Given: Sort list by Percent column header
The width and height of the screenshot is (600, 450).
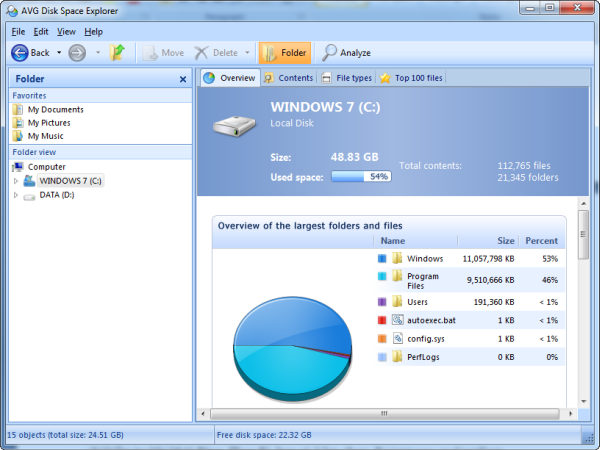Looking at the screenshot, I should 541,241.
